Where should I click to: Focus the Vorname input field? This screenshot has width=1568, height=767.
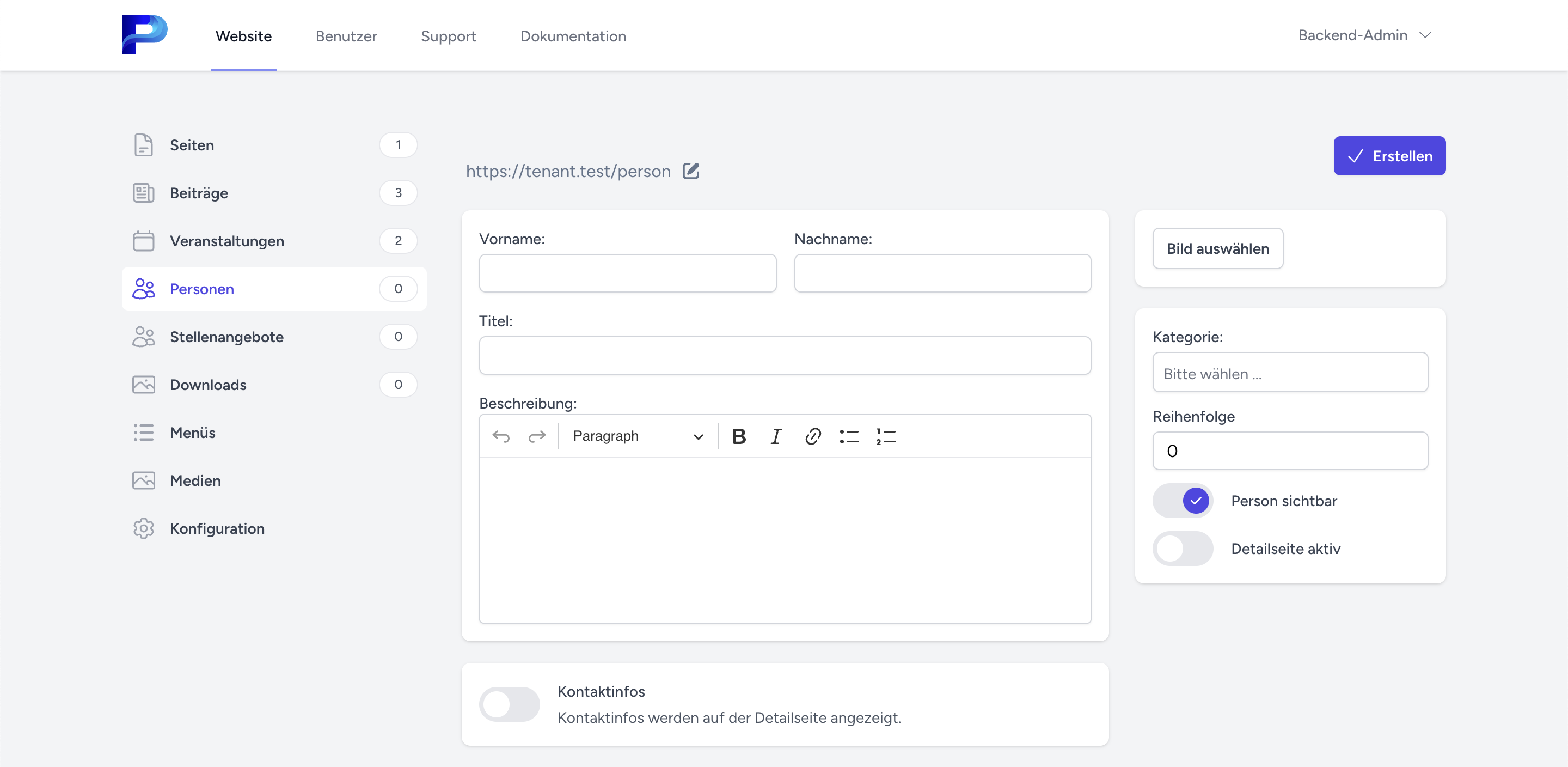click(627, 273)
